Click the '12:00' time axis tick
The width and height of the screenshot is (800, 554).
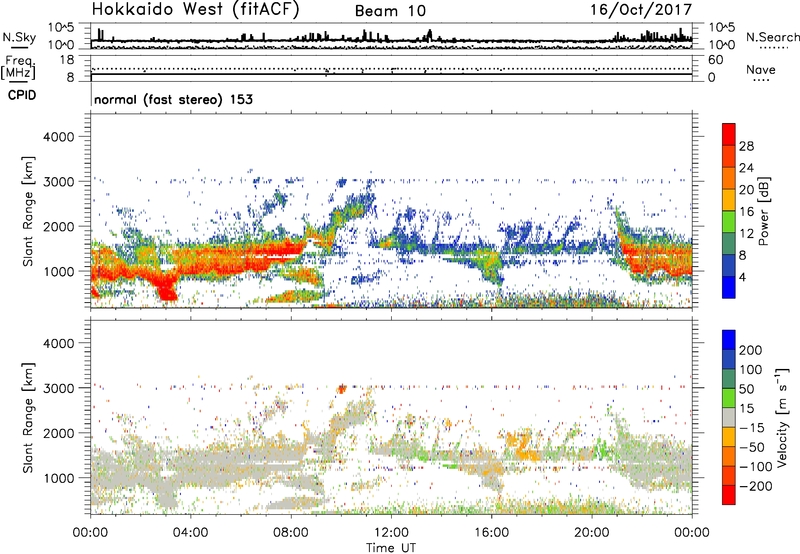391,533
